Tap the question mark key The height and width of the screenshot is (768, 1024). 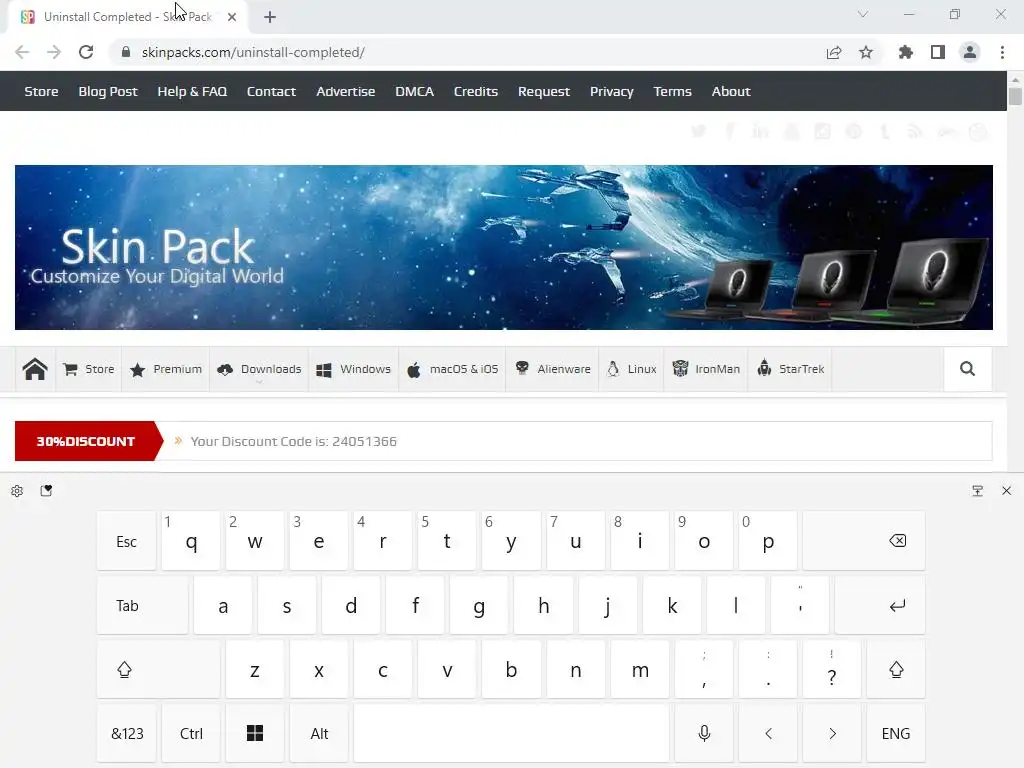[x=832, y=669]
